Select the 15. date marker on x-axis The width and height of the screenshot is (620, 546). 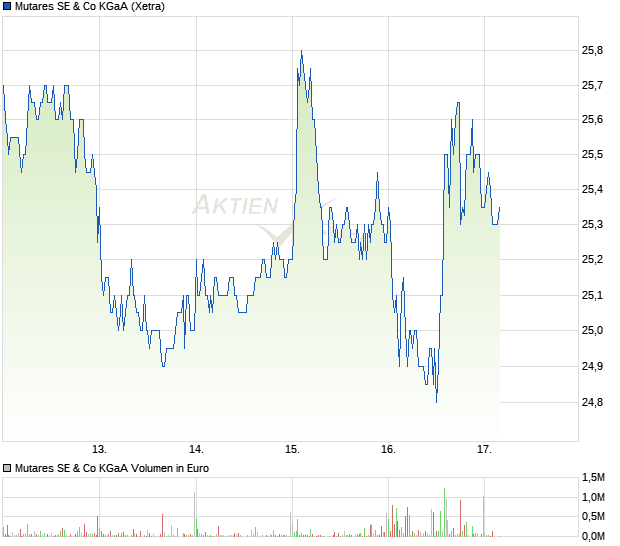[x=293, y=450]
